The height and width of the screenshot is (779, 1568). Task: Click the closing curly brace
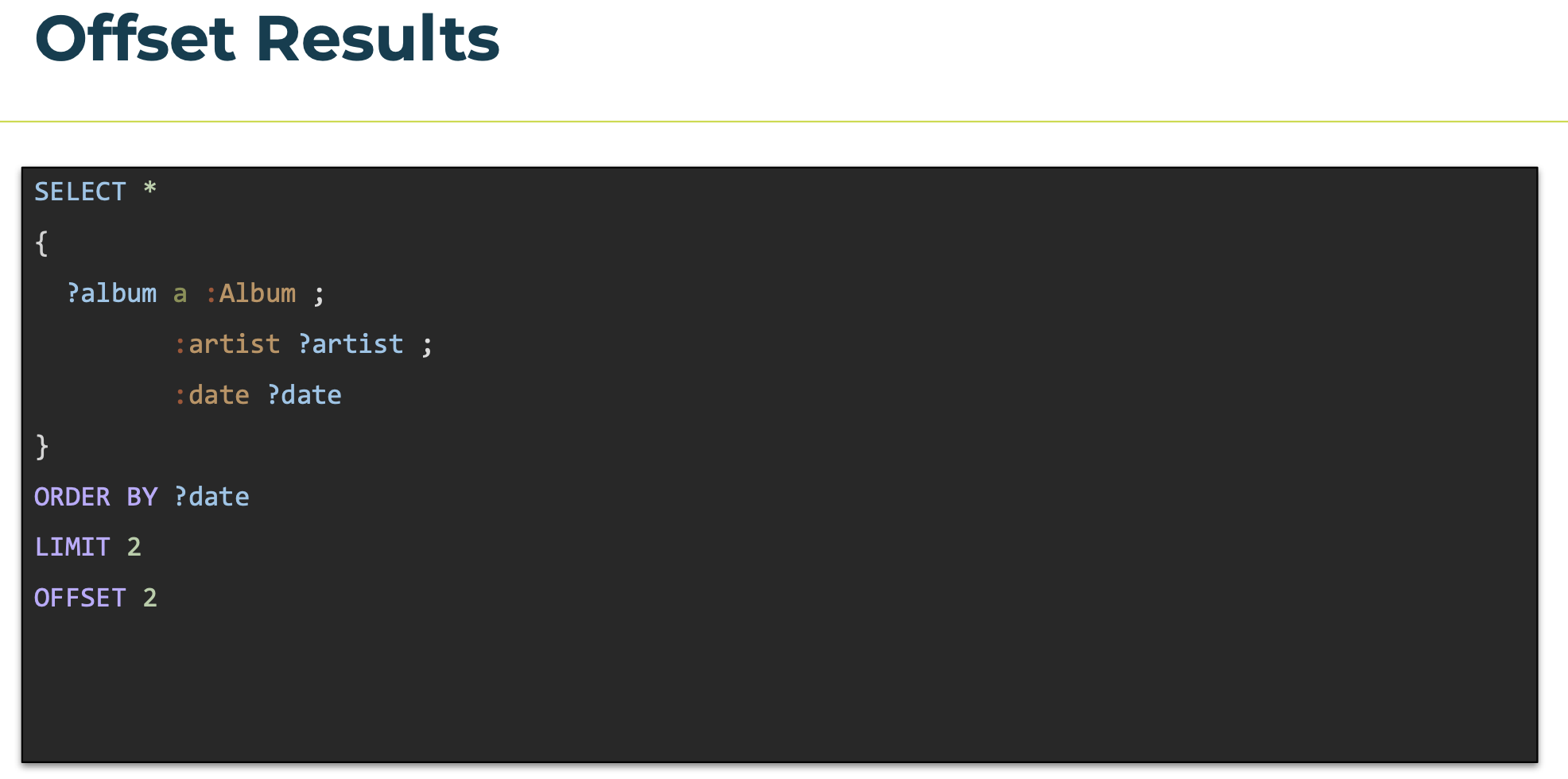[42, 447]
